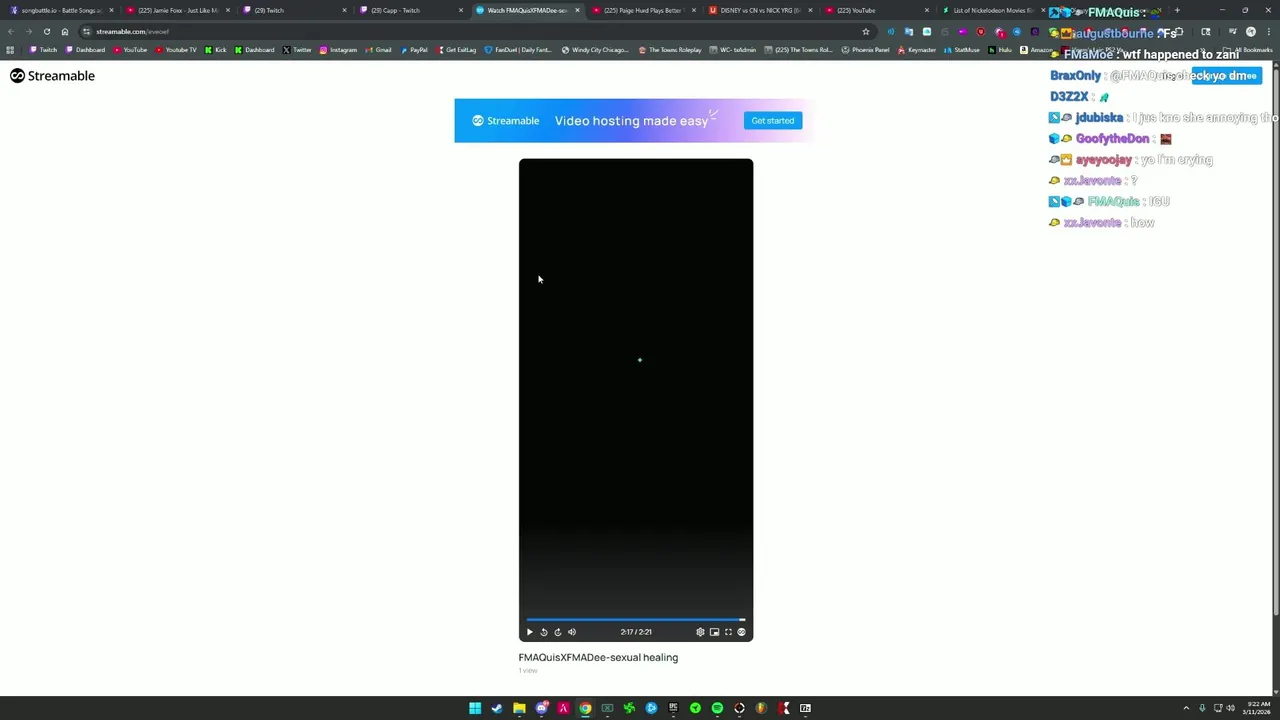Close the Watch FMAQuisXFMADee Streamable tab
Viewport: 1280px width, 720px height.
click(x=577, y=10)
